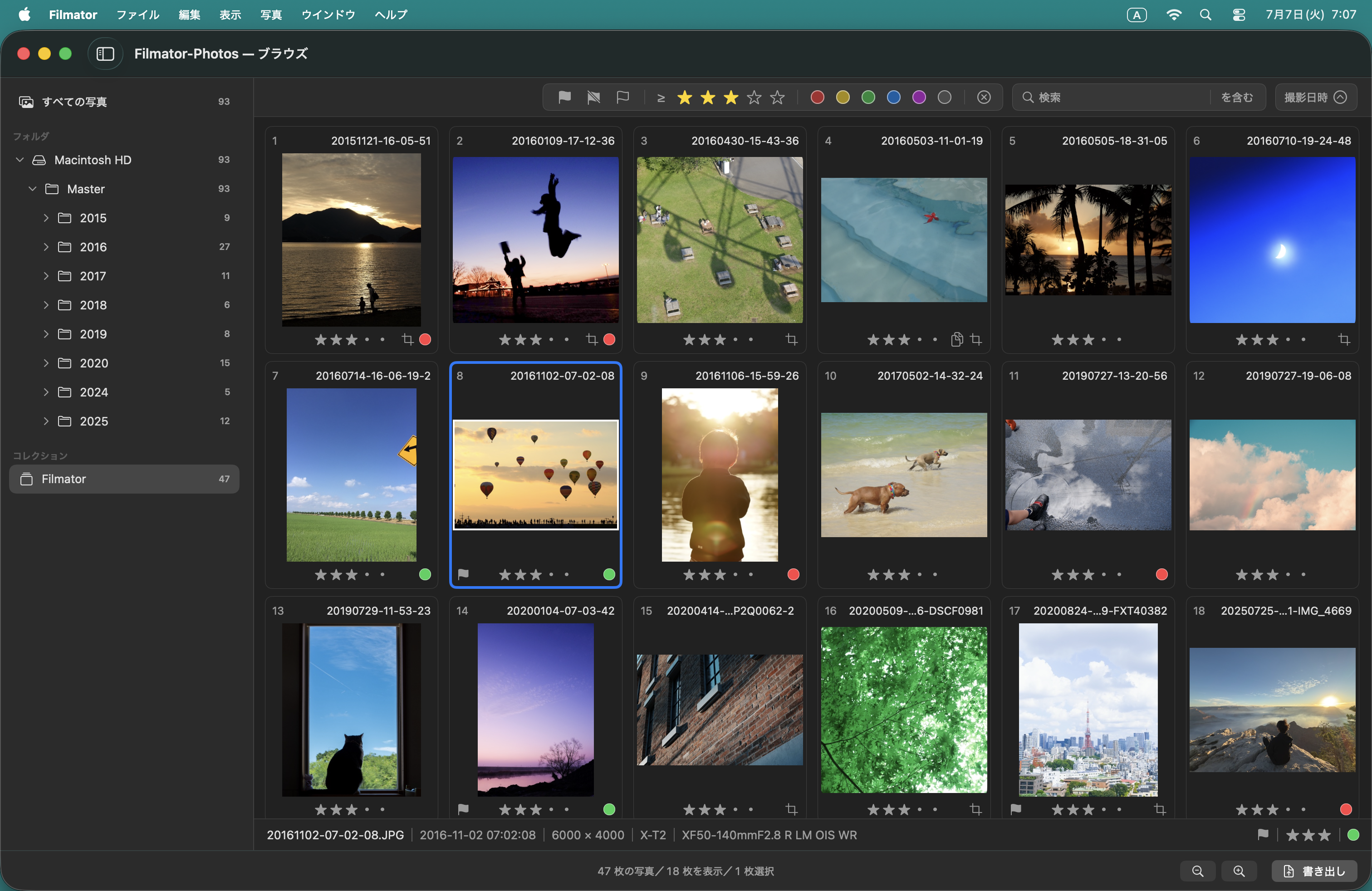Click crop icon on photo 20160430-15-43-36
1372x891 pixels.
(x=791, y=339)
